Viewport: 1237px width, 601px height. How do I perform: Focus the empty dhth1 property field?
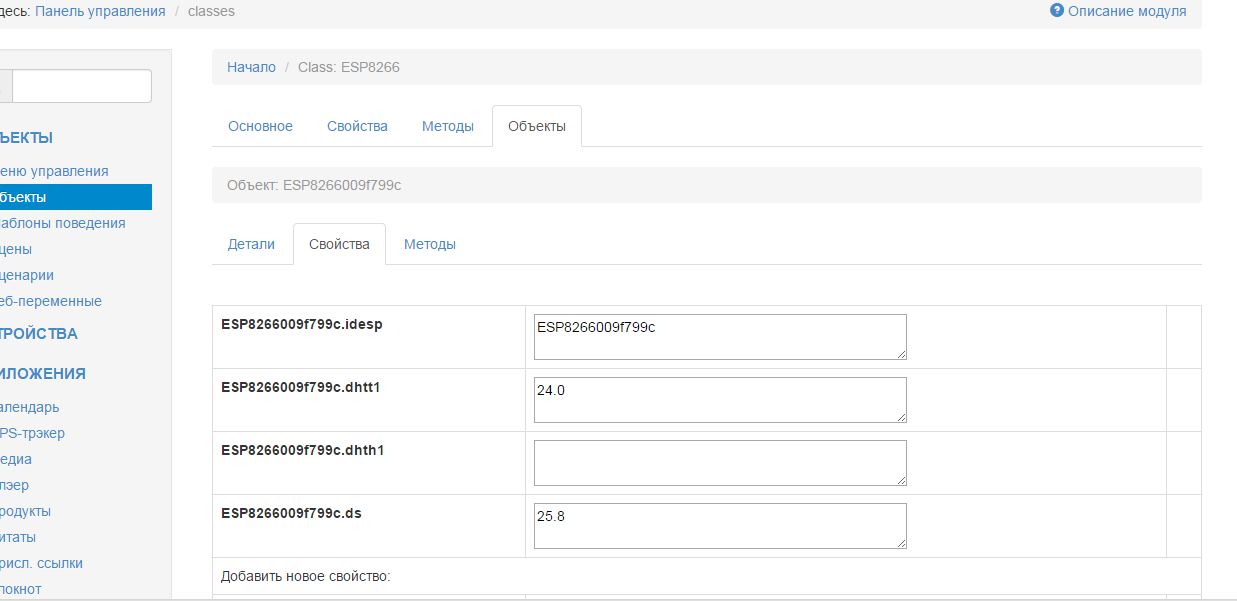(720, 463)
